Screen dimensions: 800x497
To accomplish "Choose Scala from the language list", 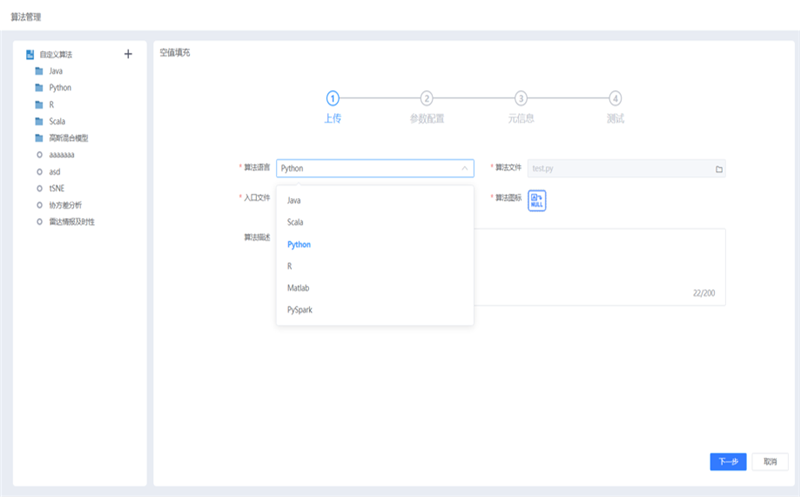I will click(295, 222).
